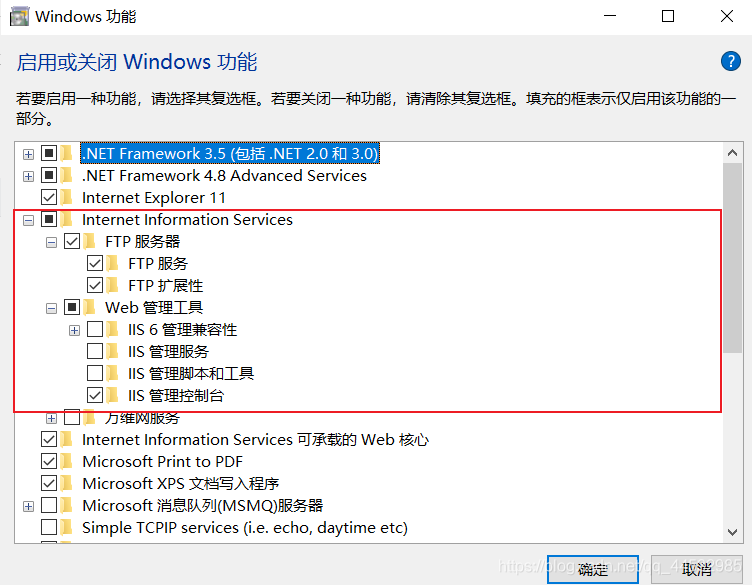Click the 确定 button

592,569
